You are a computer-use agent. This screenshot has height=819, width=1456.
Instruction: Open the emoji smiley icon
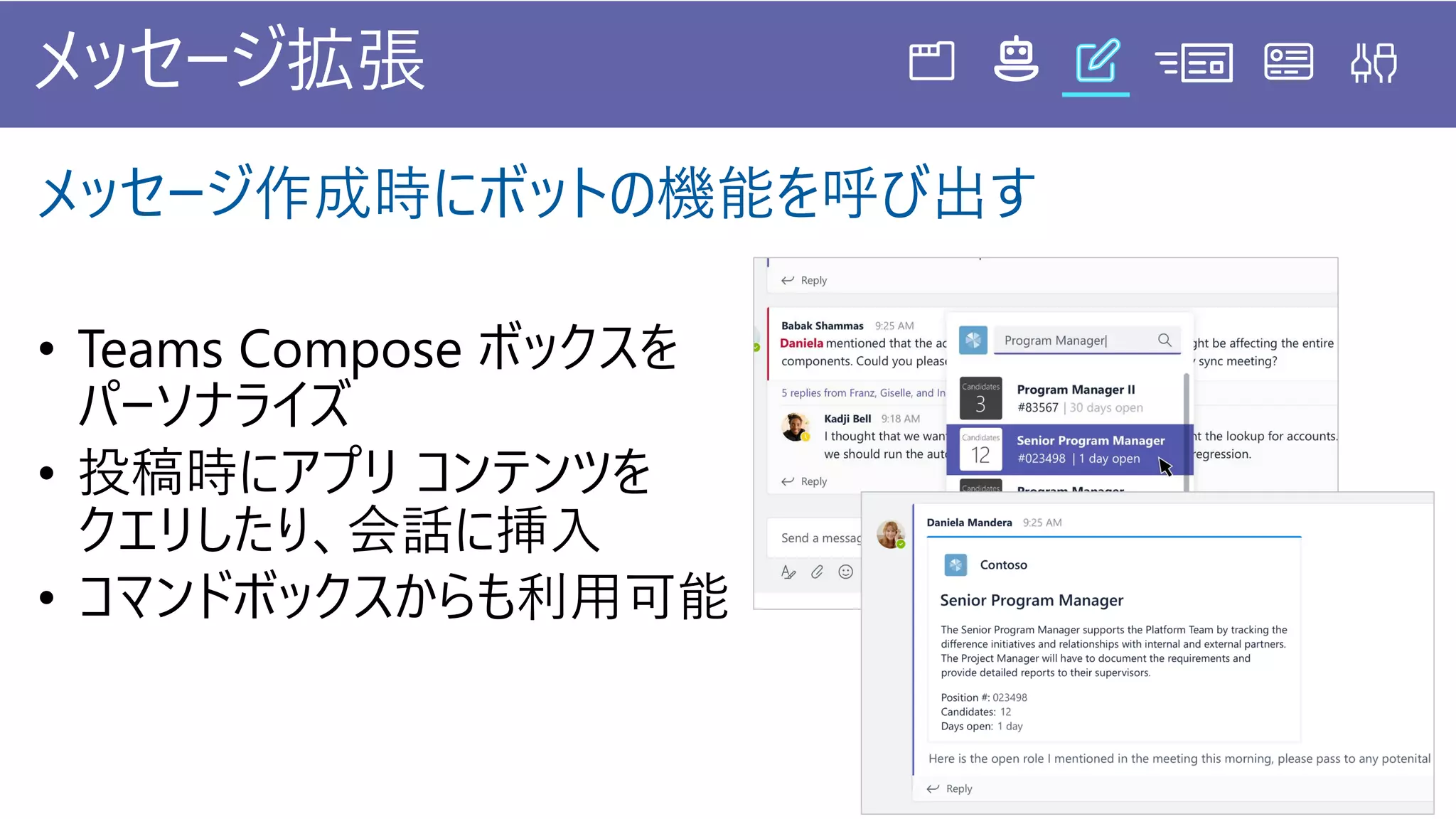point(845,572)
